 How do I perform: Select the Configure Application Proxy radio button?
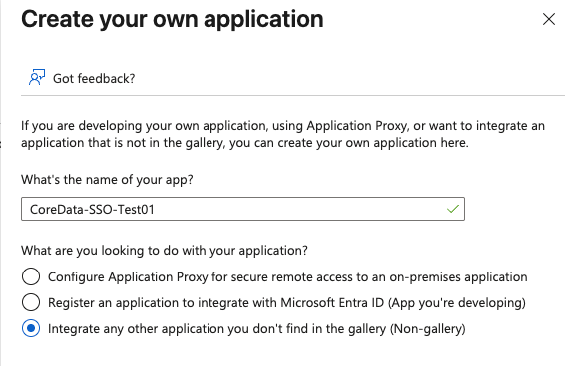point(31,276)
